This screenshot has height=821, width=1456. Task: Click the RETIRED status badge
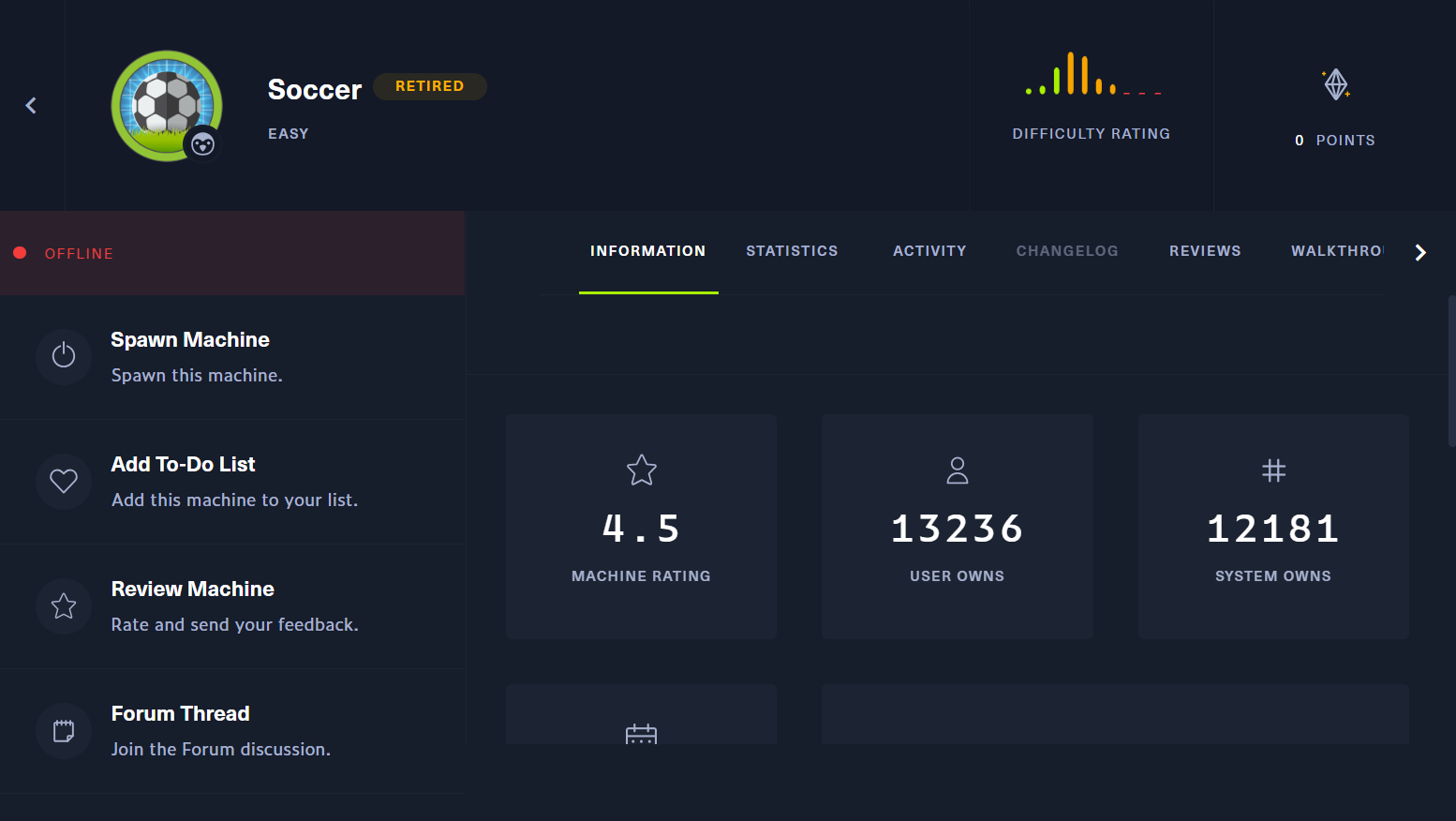[430, 86]
